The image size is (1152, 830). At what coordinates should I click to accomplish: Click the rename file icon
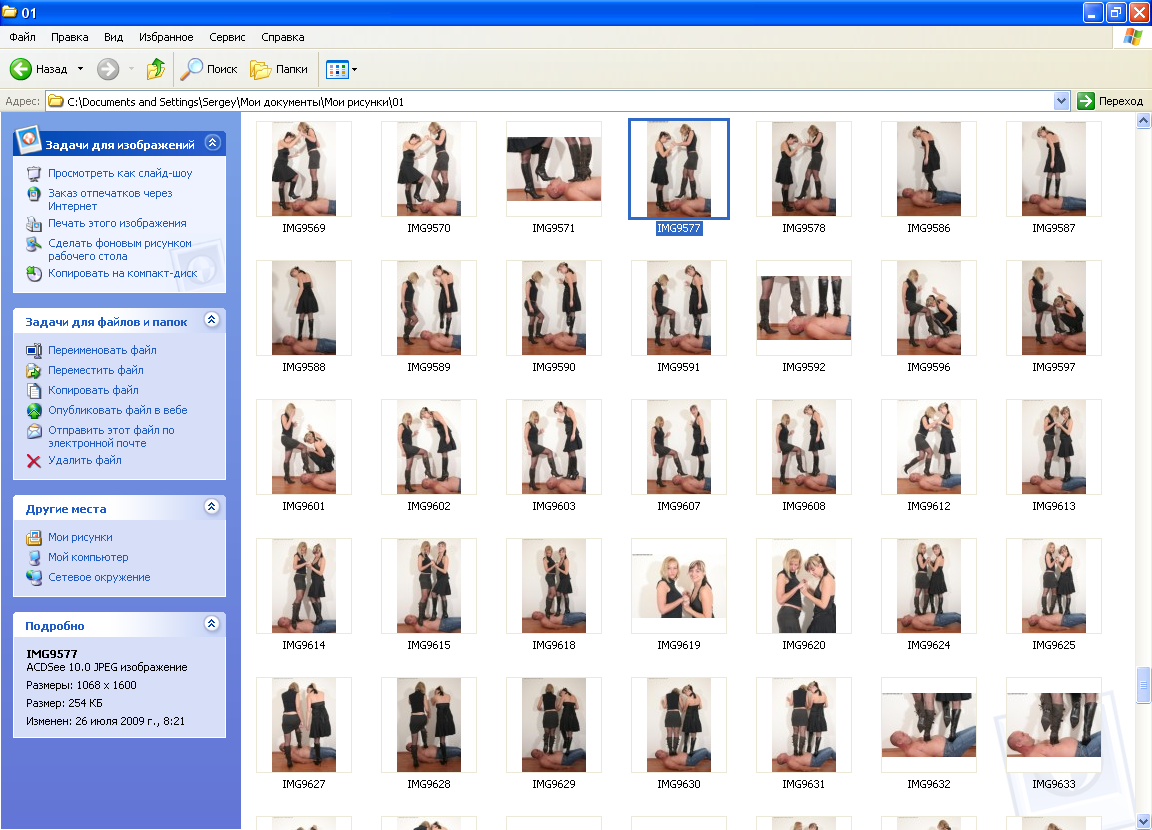(34, 350)
